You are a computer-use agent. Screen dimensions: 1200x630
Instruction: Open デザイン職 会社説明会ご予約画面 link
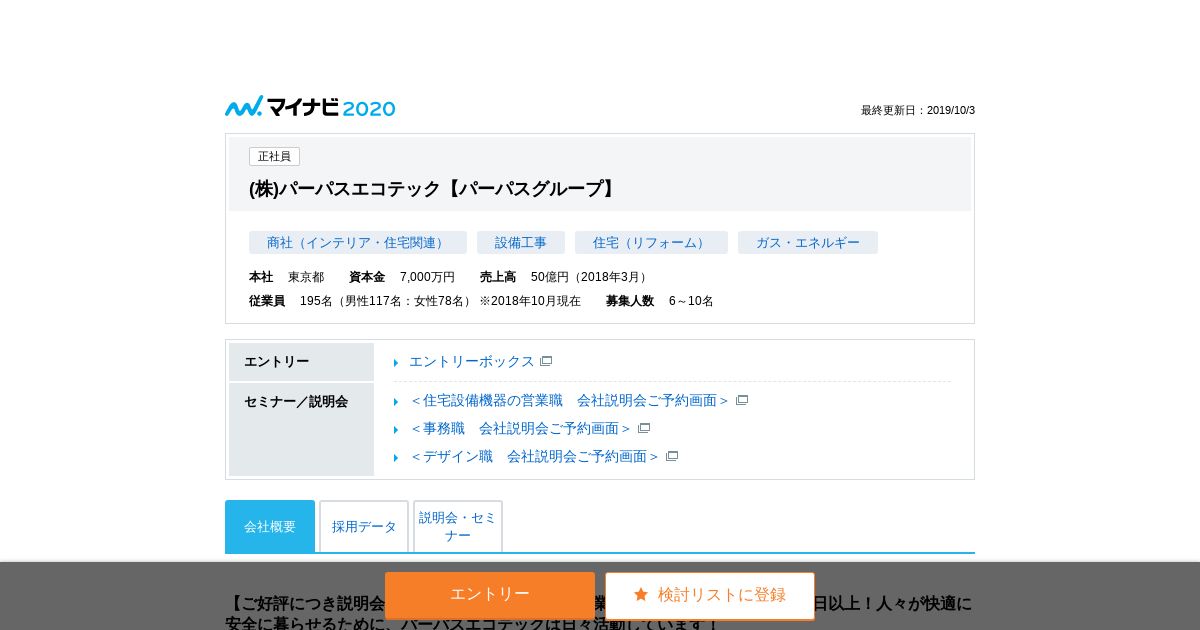[535, 456]
